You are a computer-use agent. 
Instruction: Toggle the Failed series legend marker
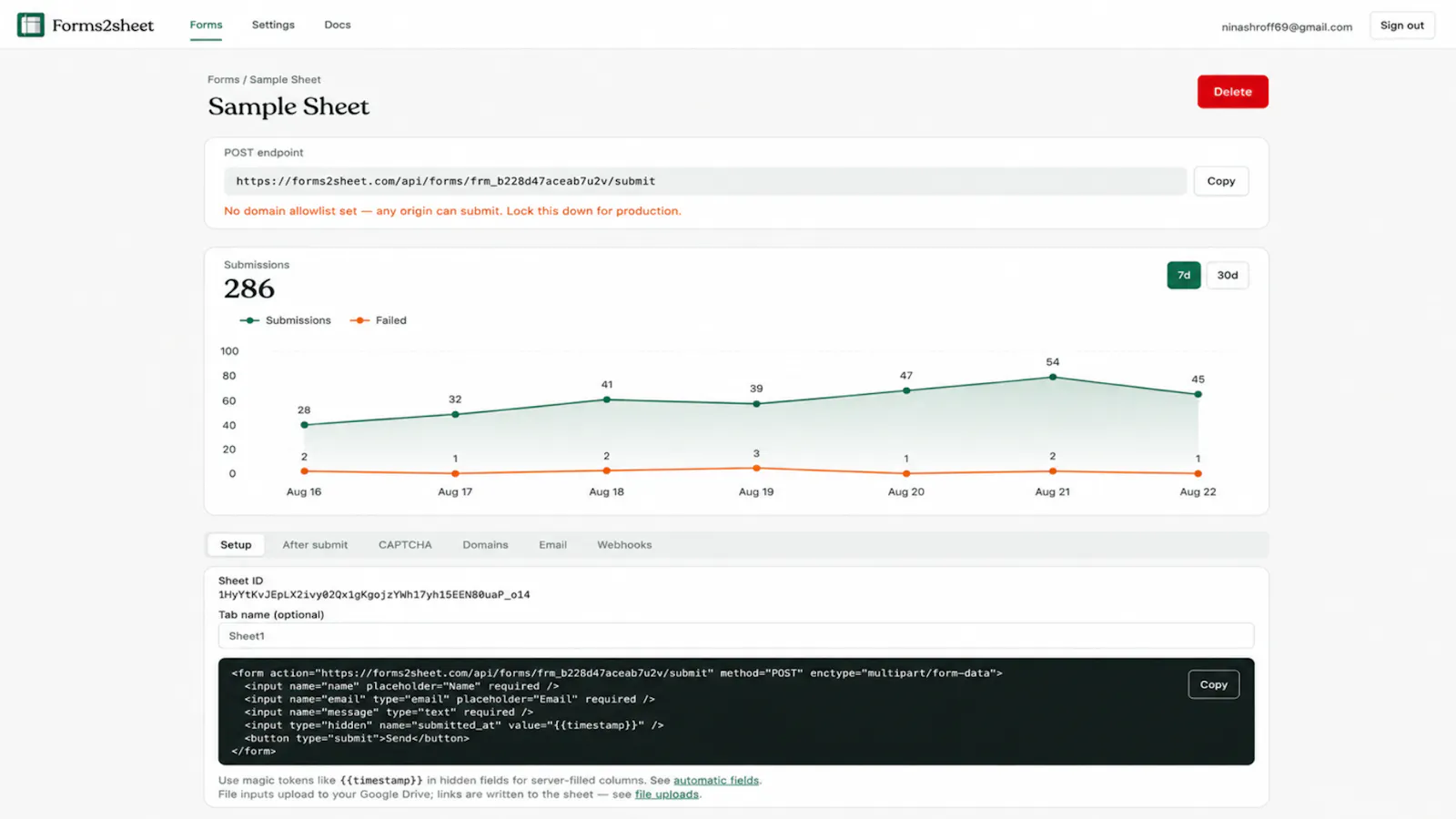point(359,320)
